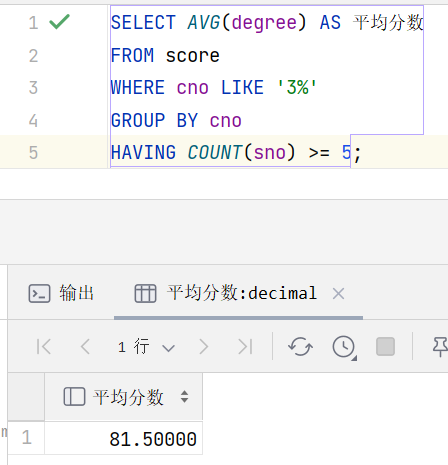448x465 pixels.
Task: Click the console icon beside 输出
Action: coord(39,293)
